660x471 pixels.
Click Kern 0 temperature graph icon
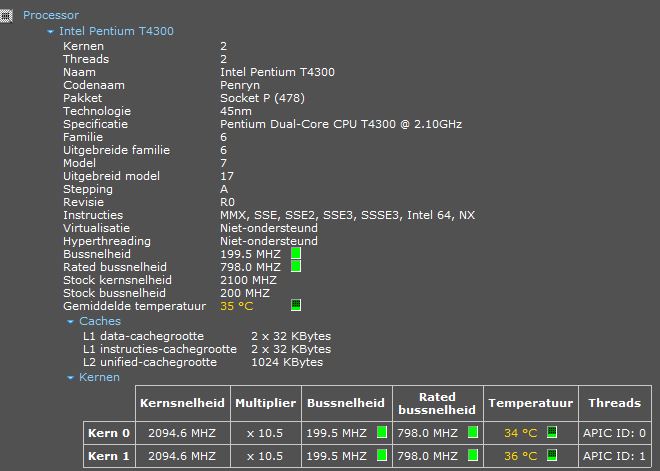pyautogui.click(x=552, y=432)
